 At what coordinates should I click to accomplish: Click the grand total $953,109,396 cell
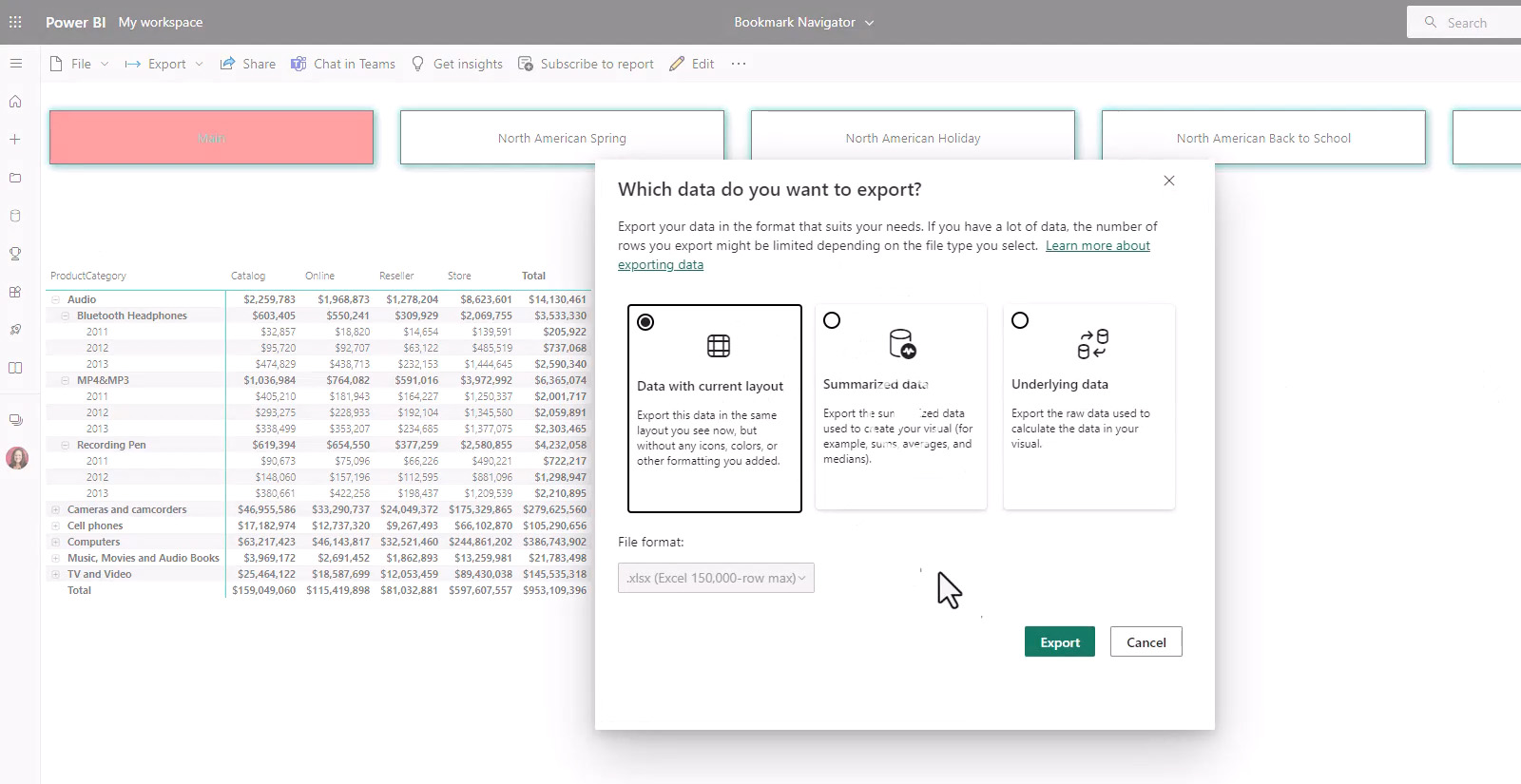pyautogui.click(x=554, y=590)
